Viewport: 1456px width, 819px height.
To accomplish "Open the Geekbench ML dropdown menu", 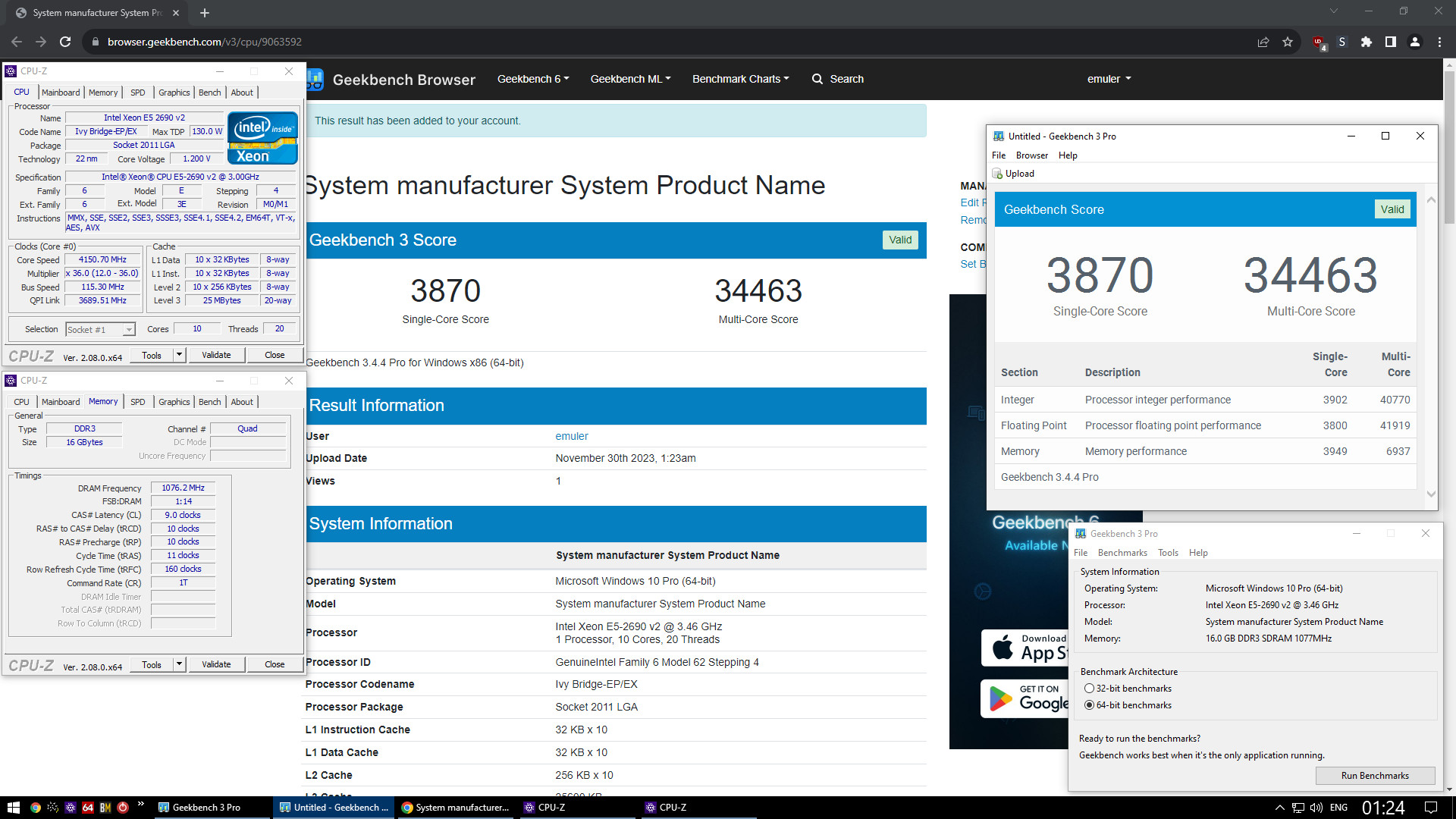I will (630, 79).
